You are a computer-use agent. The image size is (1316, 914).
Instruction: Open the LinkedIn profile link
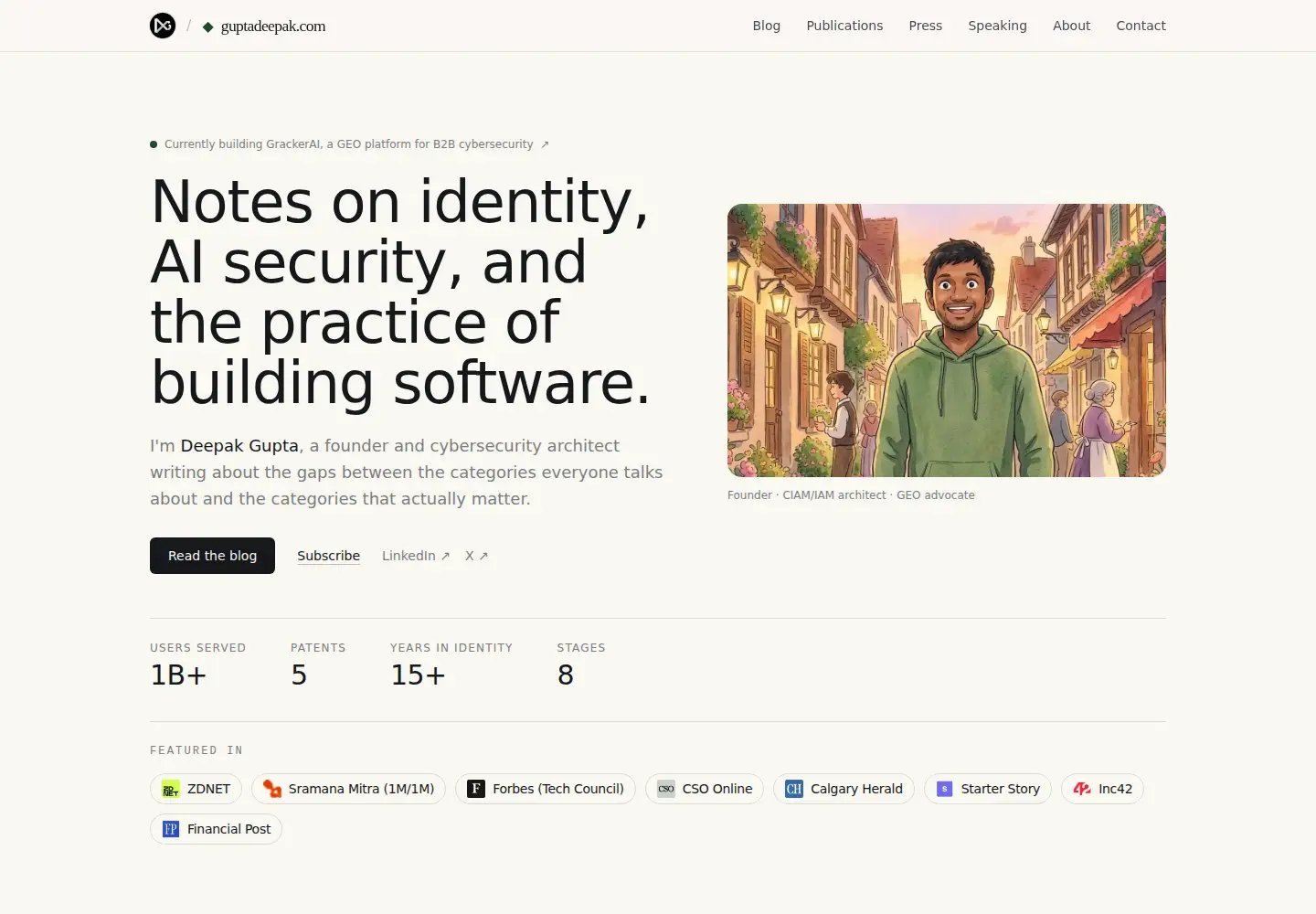pos(416,556)
